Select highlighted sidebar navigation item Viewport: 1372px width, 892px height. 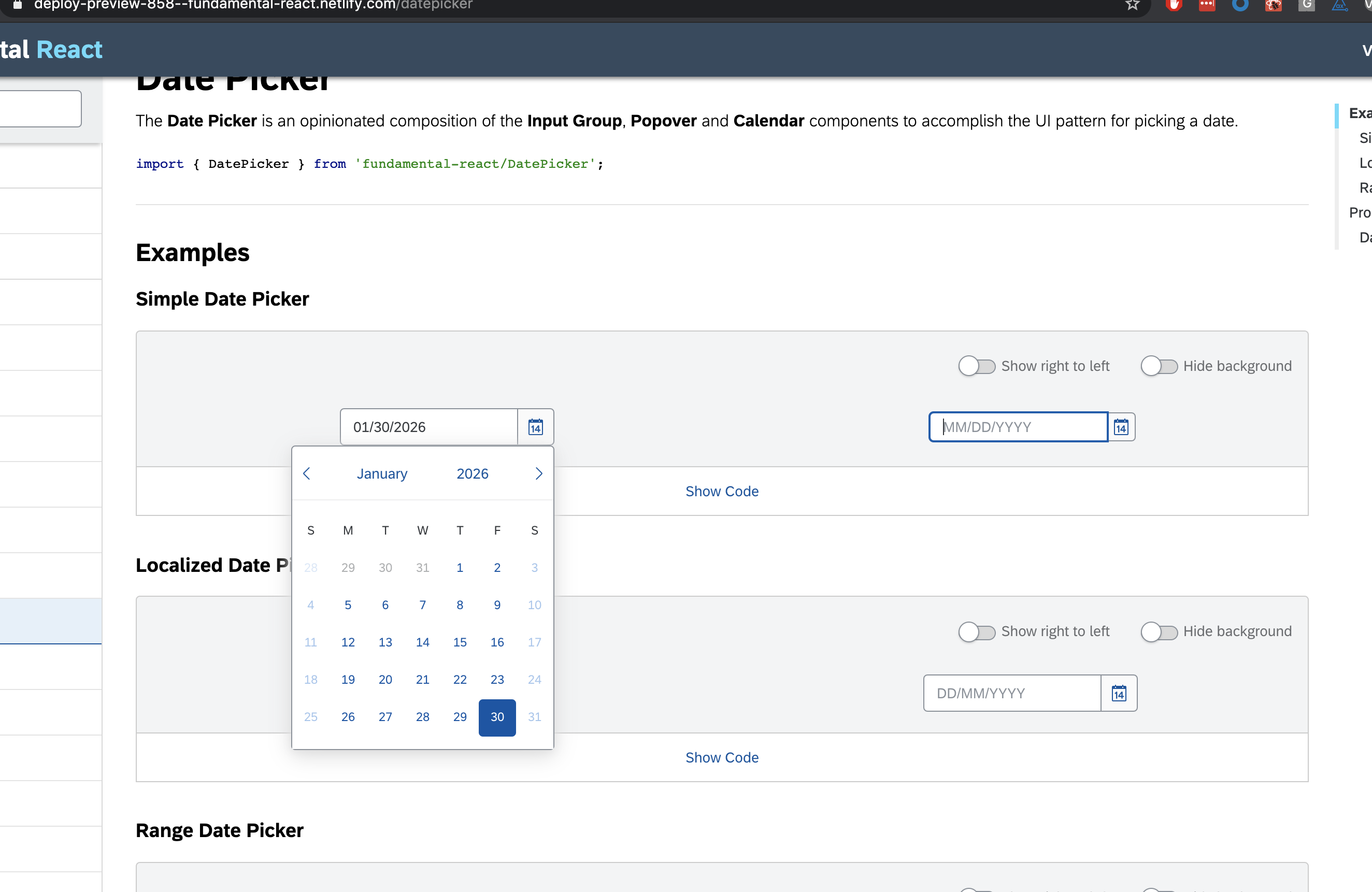click(51, 621)
